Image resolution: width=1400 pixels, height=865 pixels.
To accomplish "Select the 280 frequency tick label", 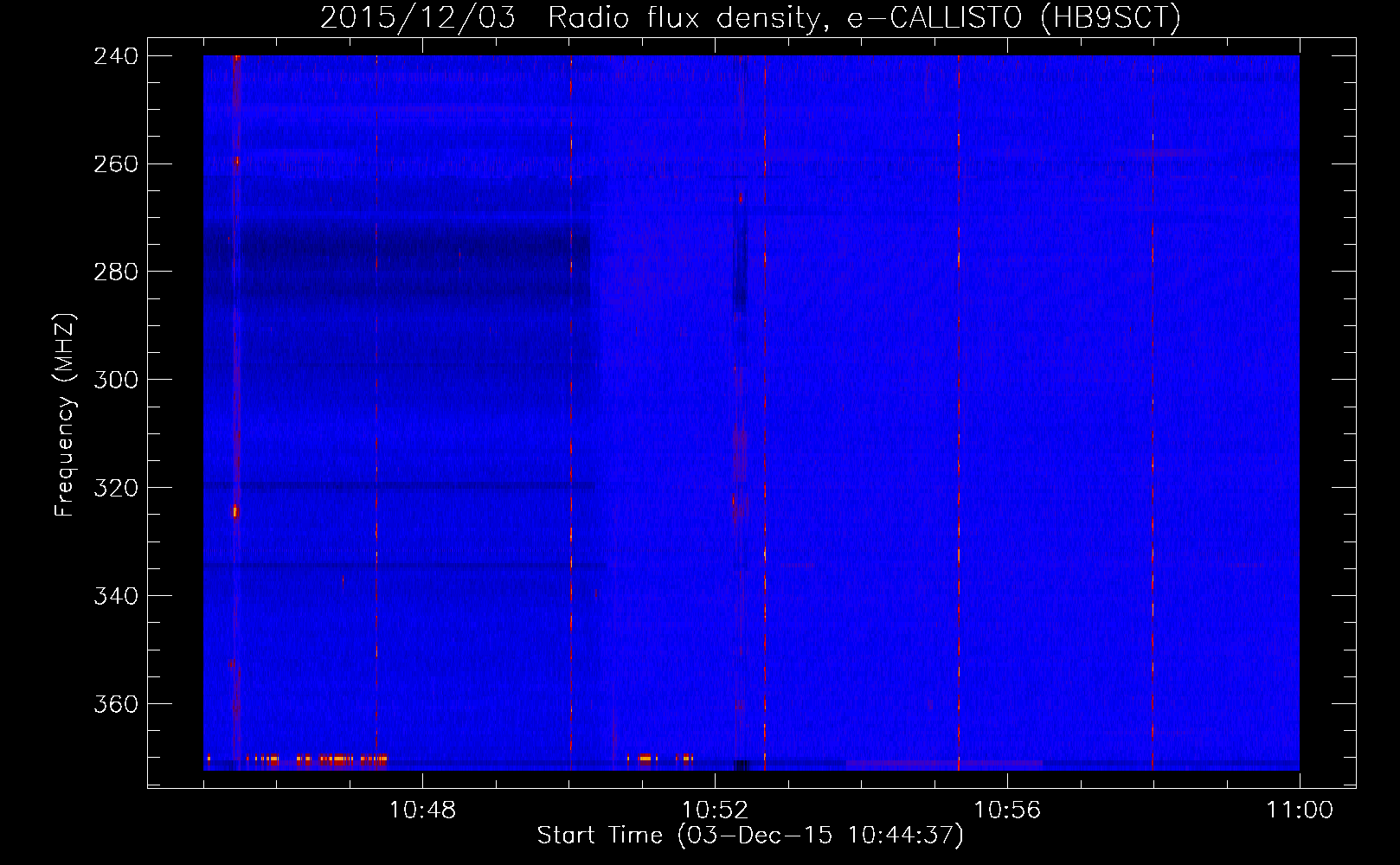I will (114, 272).
